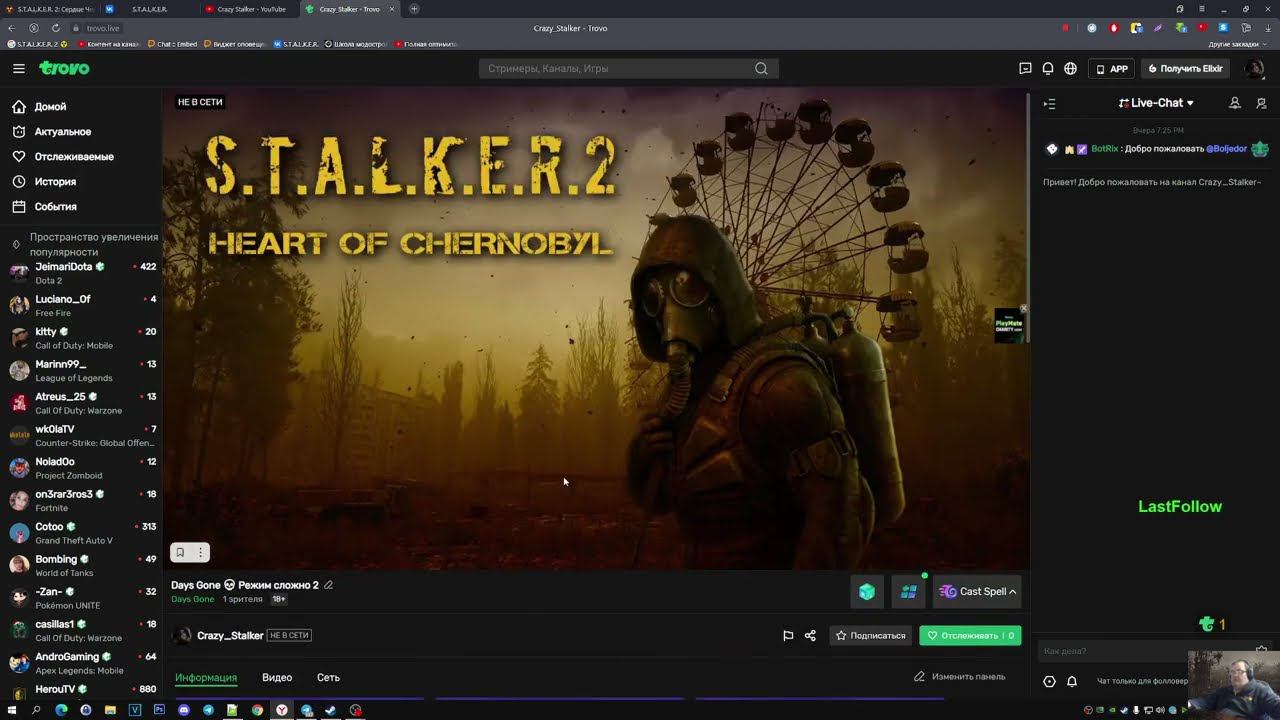The width and height of the screenshot is (1280, 720).
Task: Click the APP button
Action: point(1111,69)
